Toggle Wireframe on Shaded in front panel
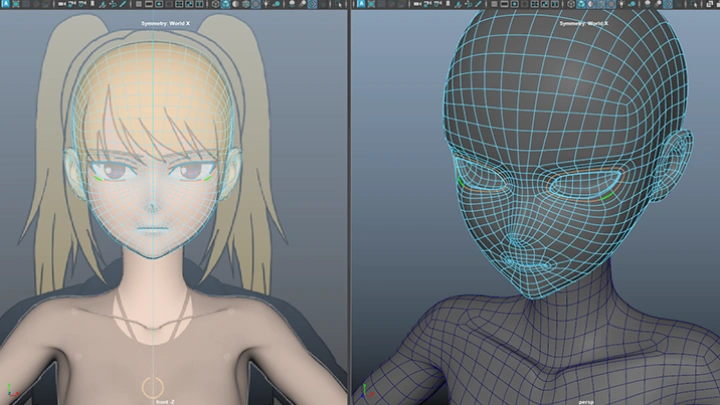 246,4
